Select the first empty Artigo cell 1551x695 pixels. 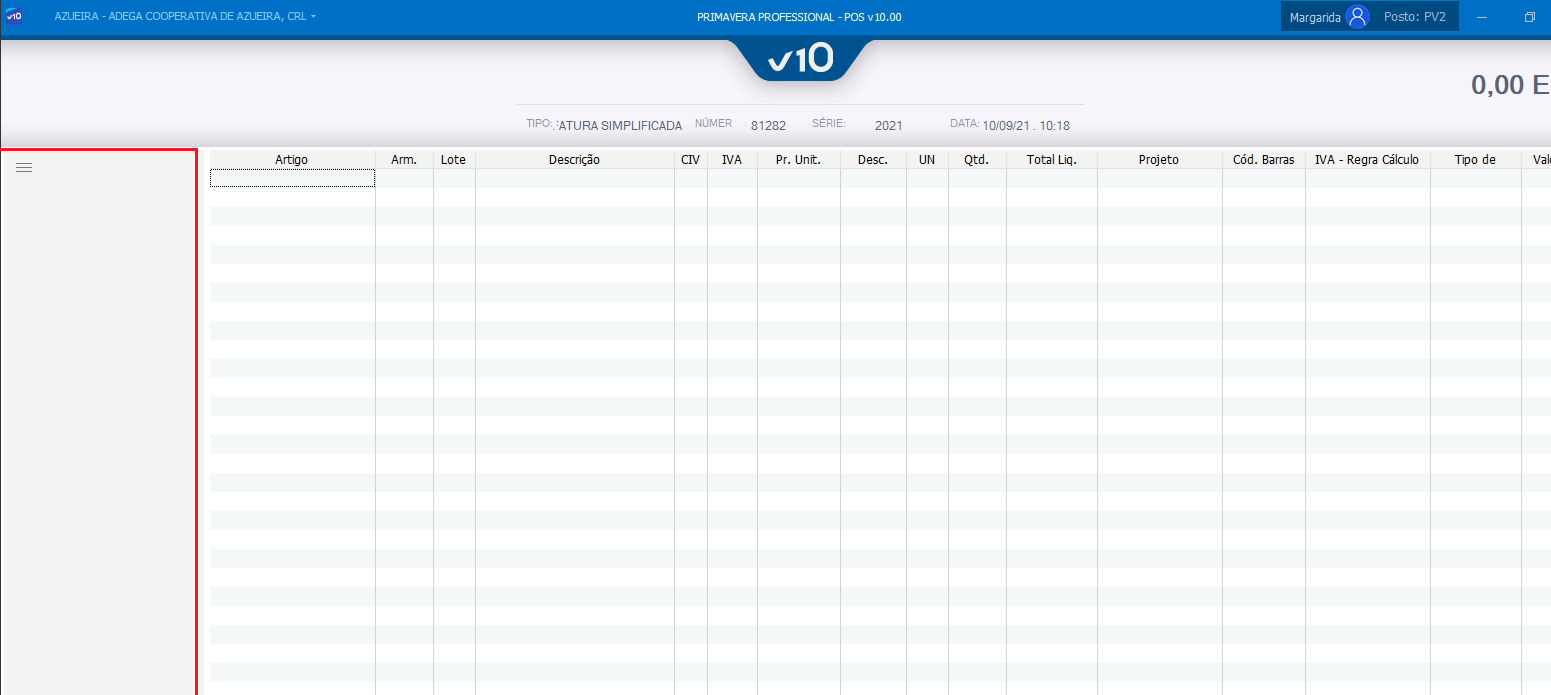point(292,178)
